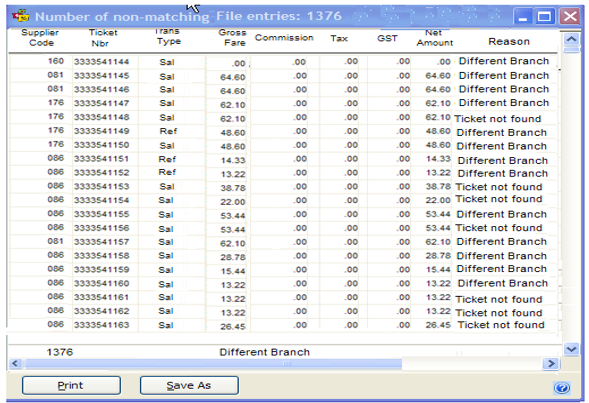Screen dimensions: 589x403
Task: Click the horizontal scrollbar right arrow
Action: 551,364
